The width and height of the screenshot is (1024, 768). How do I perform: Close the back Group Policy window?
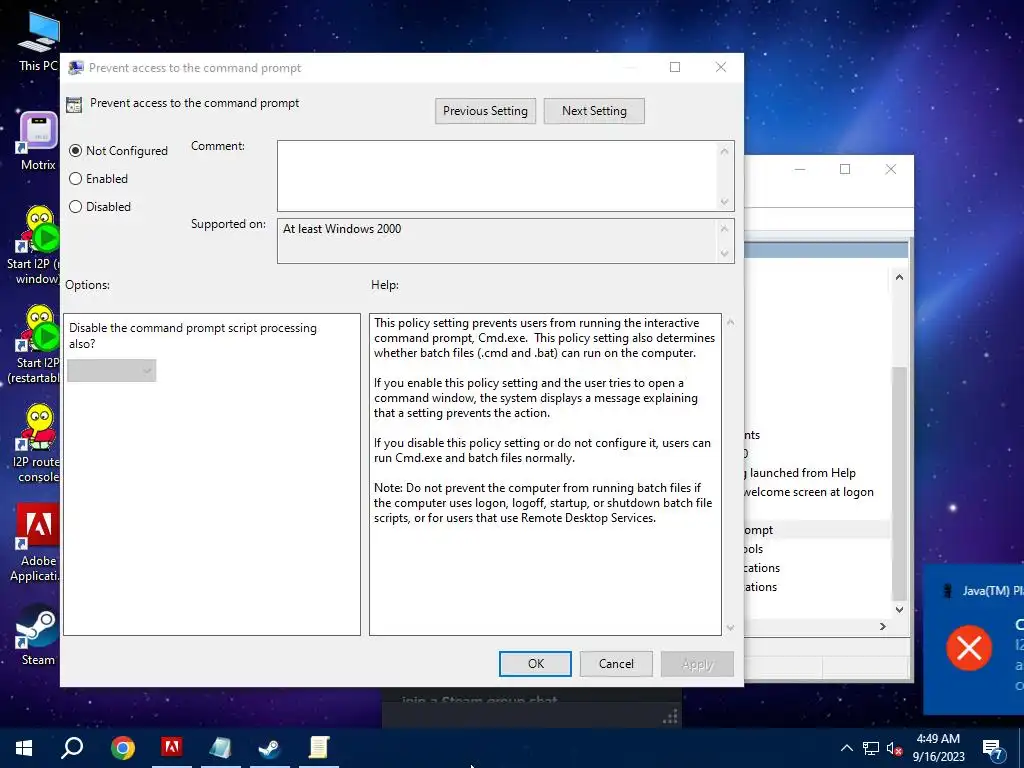[x=891, y=169]
